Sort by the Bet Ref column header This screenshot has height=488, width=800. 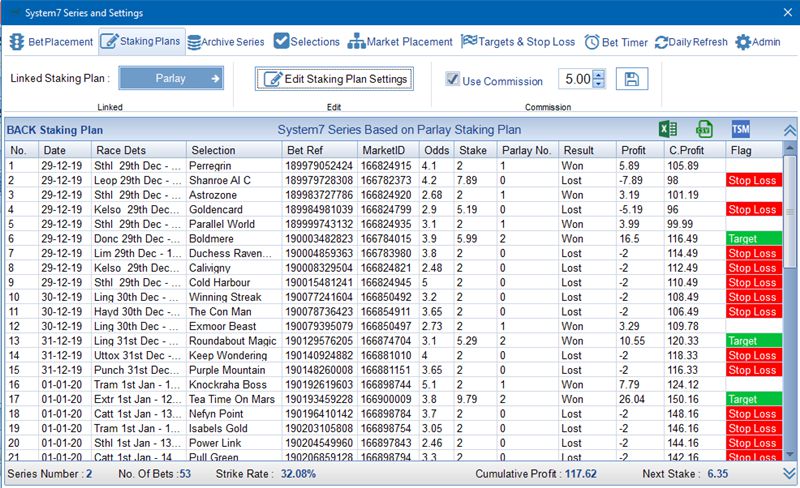tap(320, 150)
